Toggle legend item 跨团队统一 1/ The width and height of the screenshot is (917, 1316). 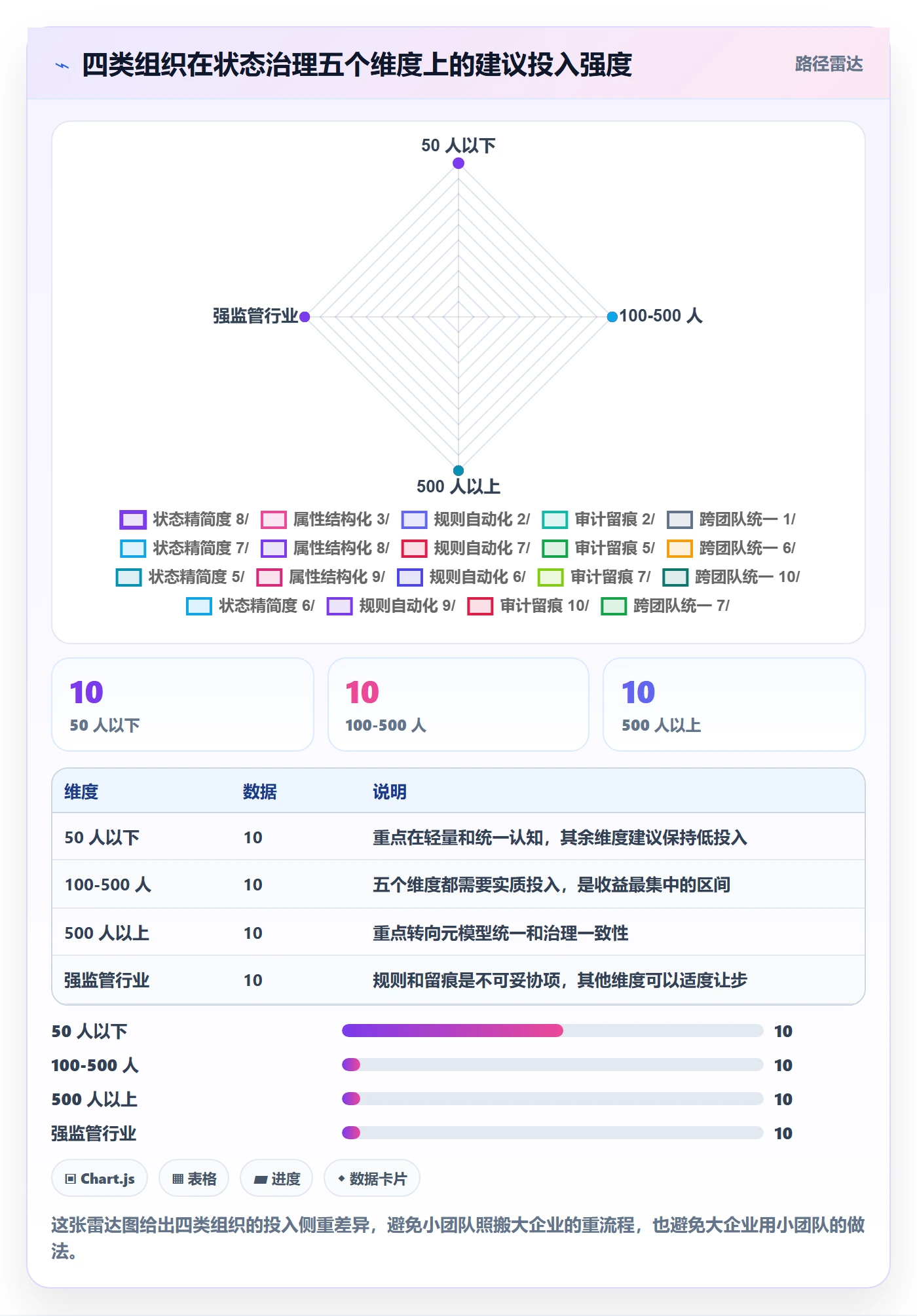[x=731, y=520]
